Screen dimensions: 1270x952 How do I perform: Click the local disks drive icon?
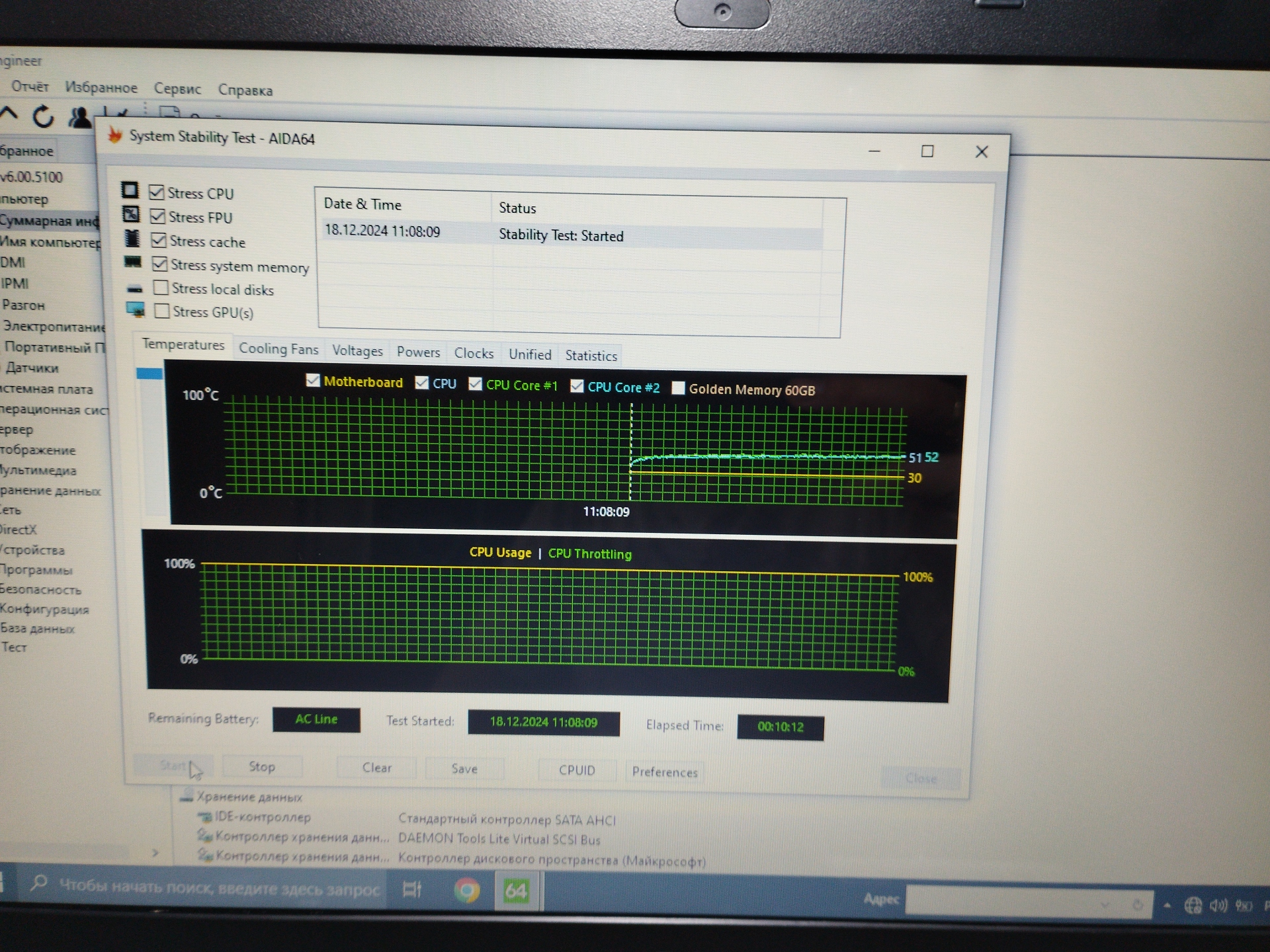pyautogui.click(x=134, y=289)
